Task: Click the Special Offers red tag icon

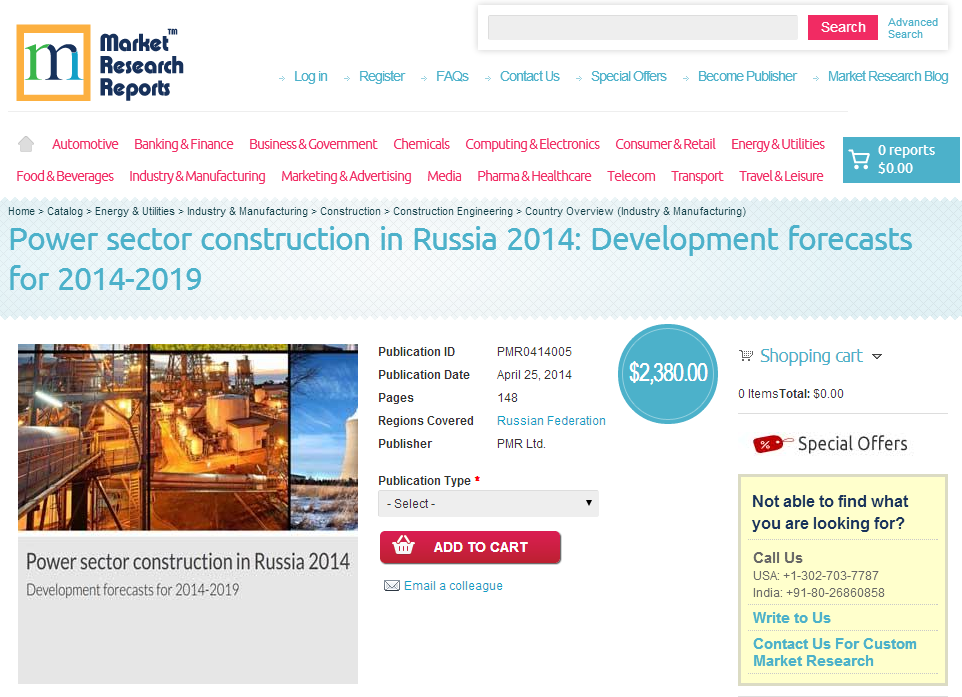Action: (x=772, y=444)
